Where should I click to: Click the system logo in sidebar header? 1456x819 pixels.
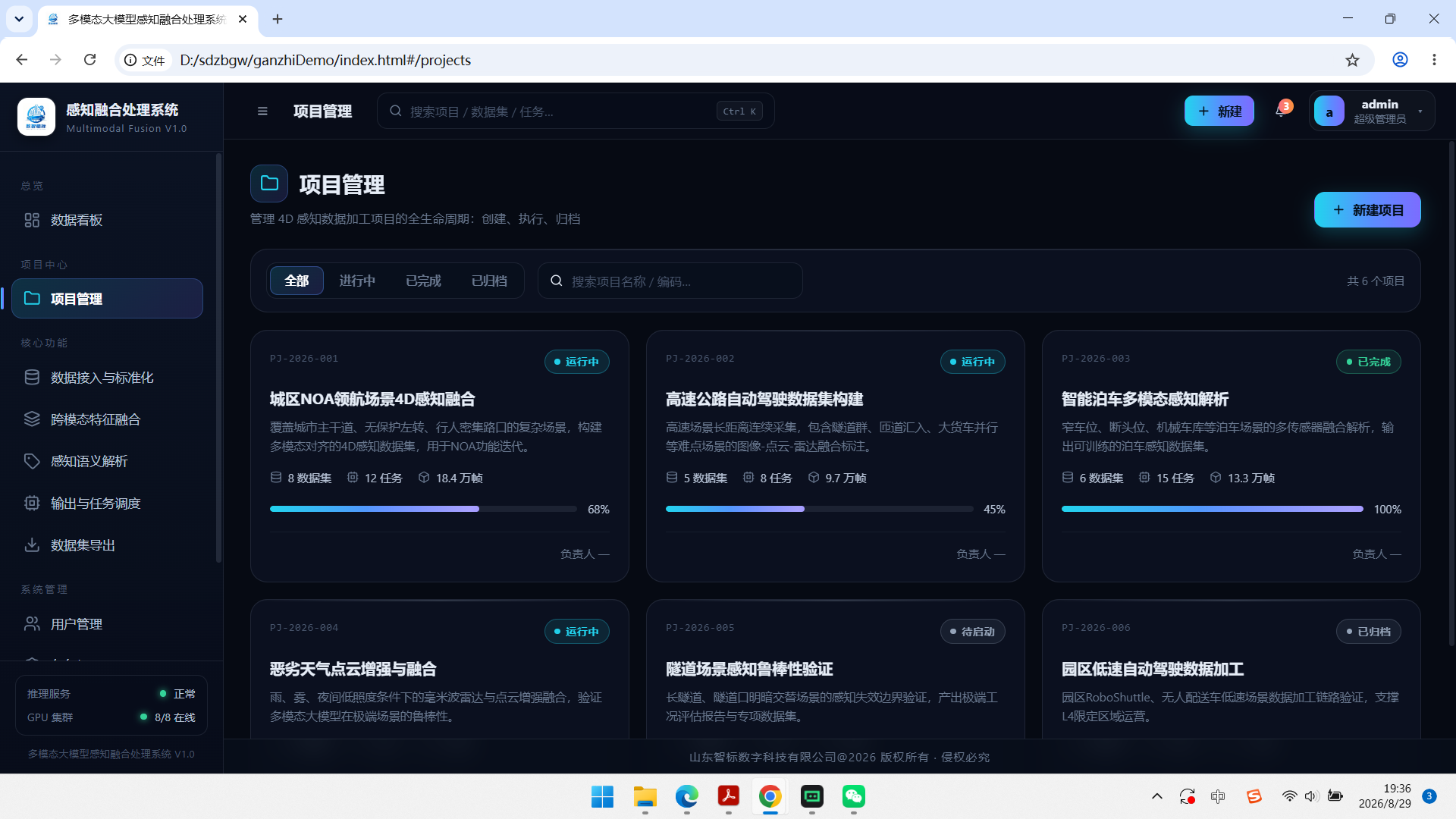(x=36, y=117)
